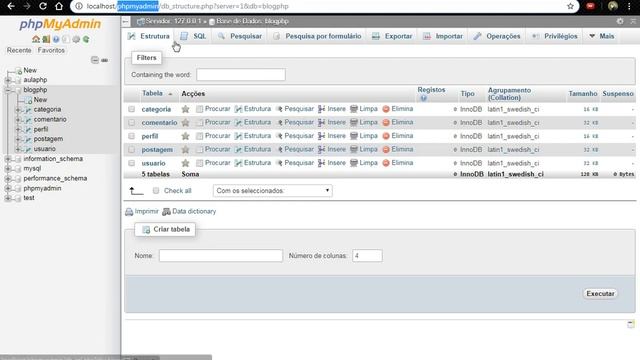640x360 pixels.
Task: Click Insere for the perfil table
Action: (332, 136)
